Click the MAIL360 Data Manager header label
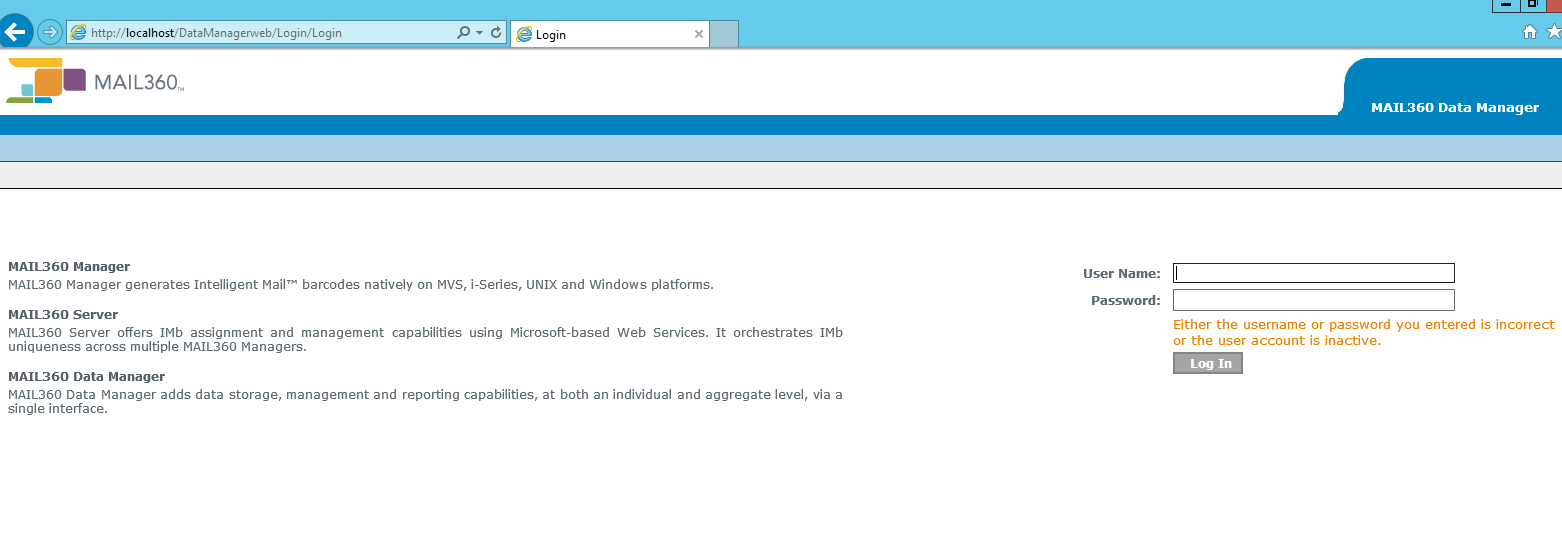 pyautogui.click(x=1454, y=108)
